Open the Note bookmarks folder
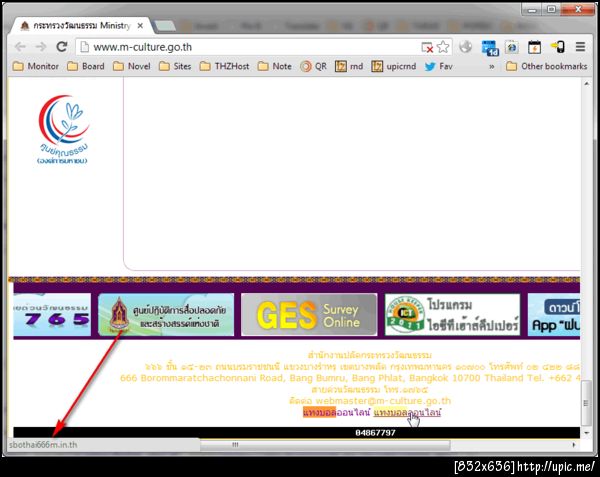The width and height of the screenshot is (600, 477). tap(274, 66)
